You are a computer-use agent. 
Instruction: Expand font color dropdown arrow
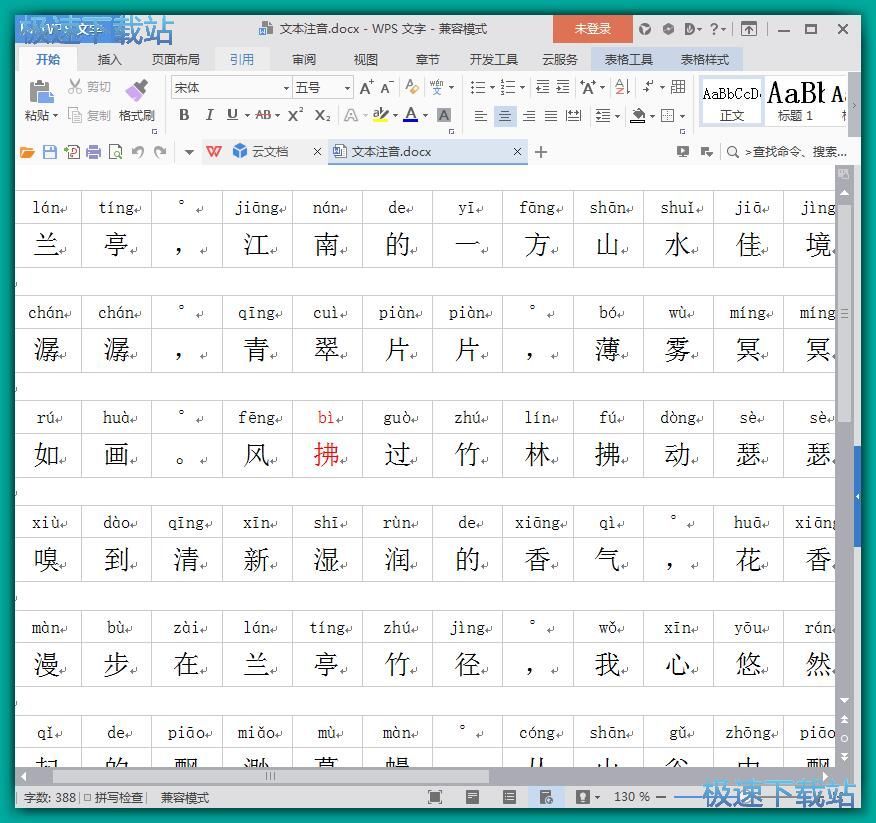(426, 116)
